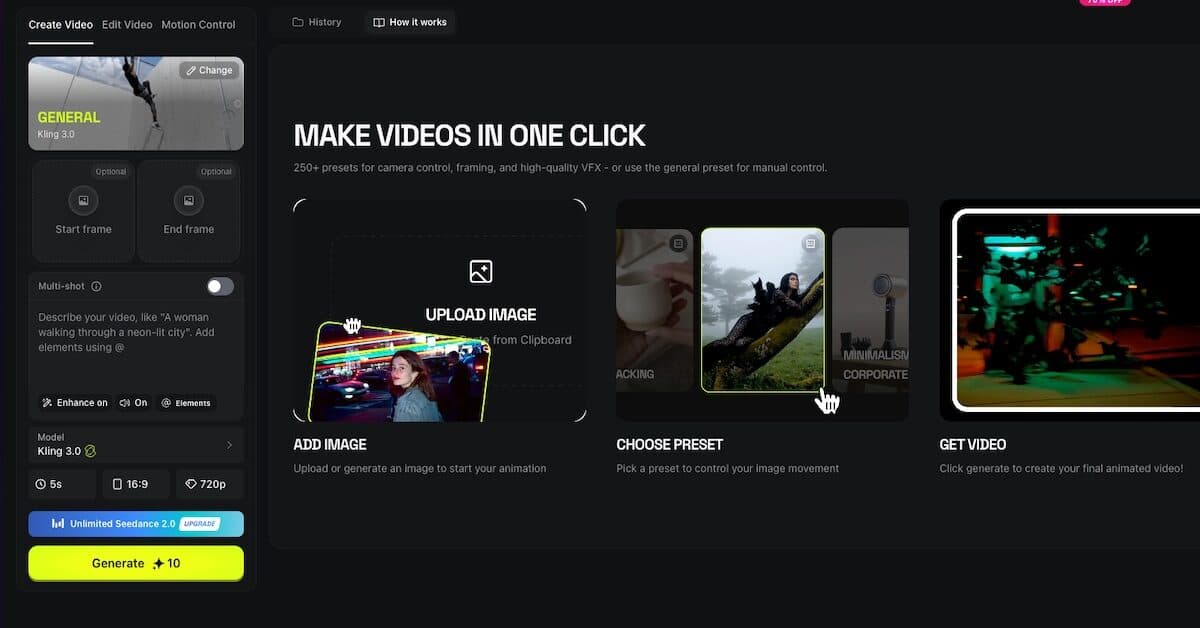The width and height of the screenshot is (1200, 628).
Task: Open the Edit Video tab
Action: tap(127, 24)
